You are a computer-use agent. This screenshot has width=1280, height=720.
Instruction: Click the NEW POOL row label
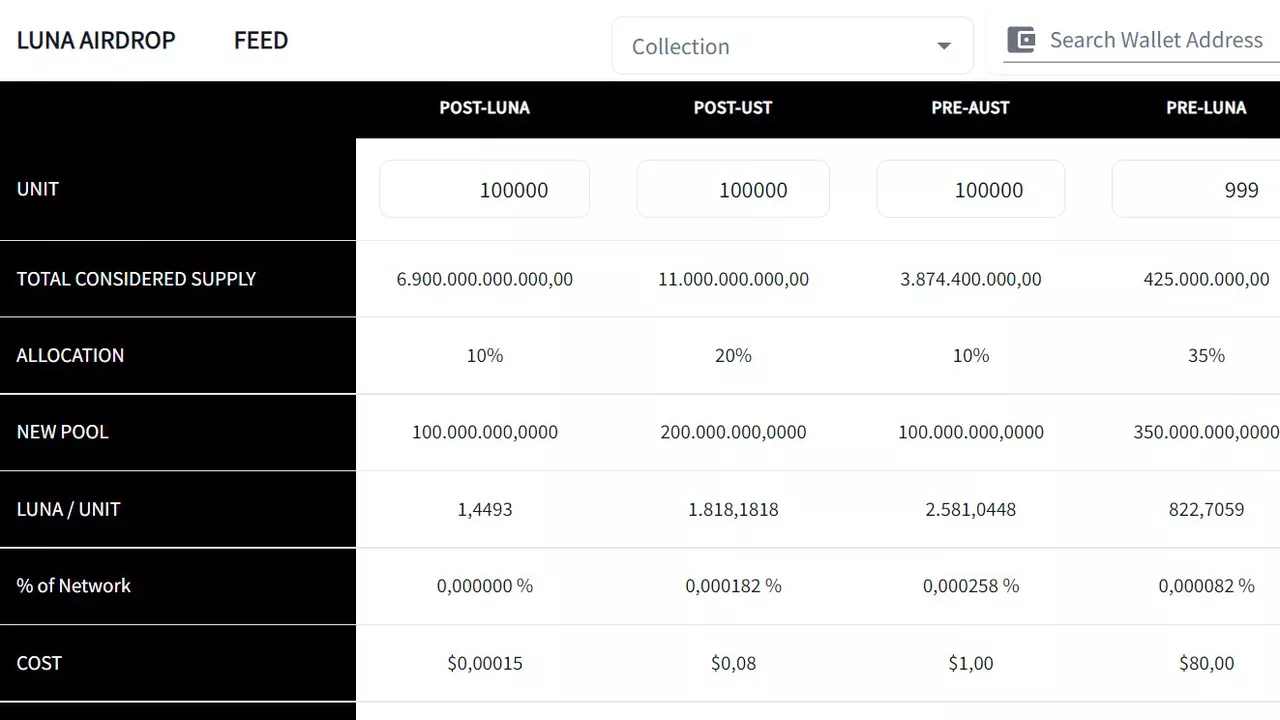[x=62, y=432]
